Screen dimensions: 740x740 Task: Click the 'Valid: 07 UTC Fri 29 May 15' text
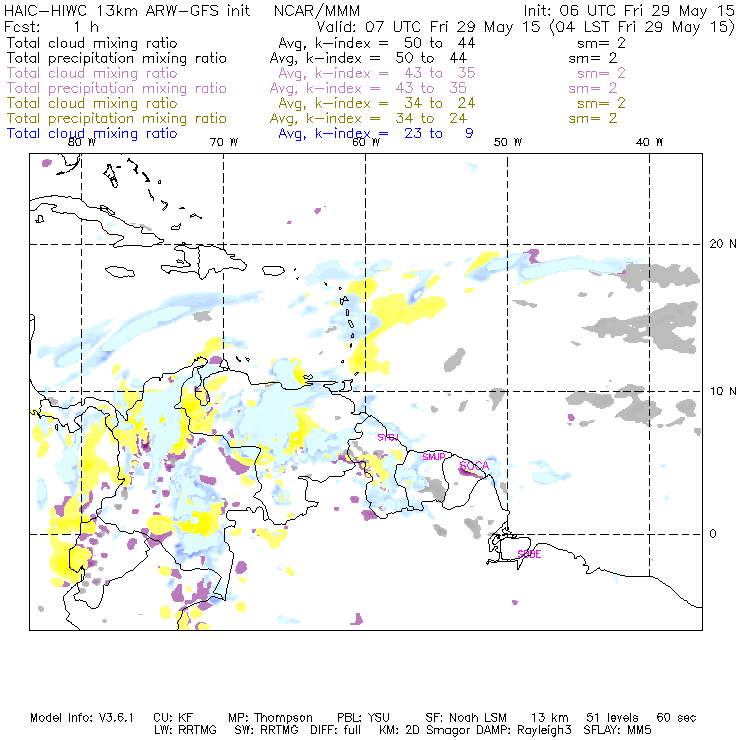click(428, 27)
